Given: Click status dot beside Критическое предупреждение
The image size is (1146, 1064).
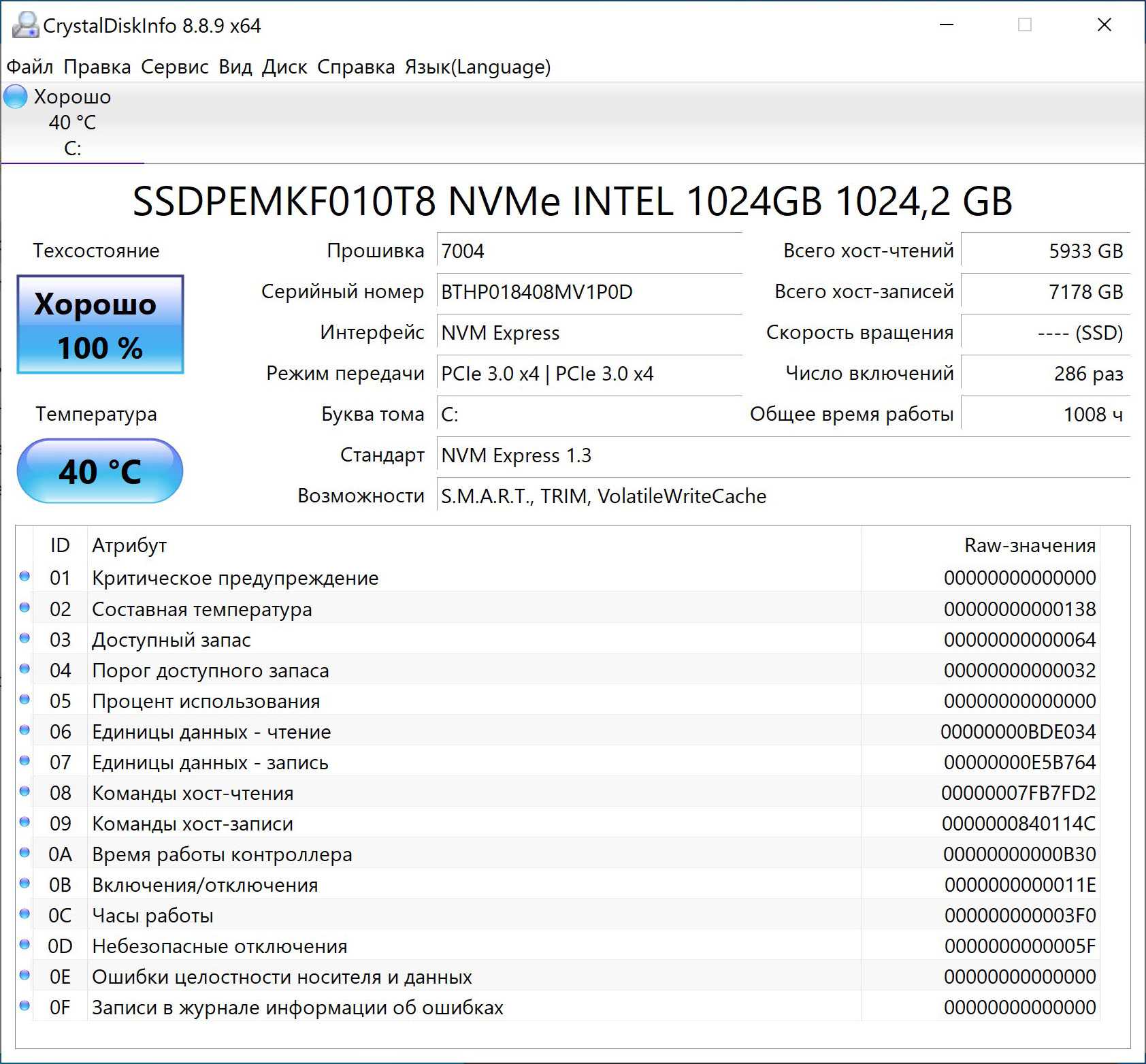Looking at the screenshot, I should tap(25, 577).
